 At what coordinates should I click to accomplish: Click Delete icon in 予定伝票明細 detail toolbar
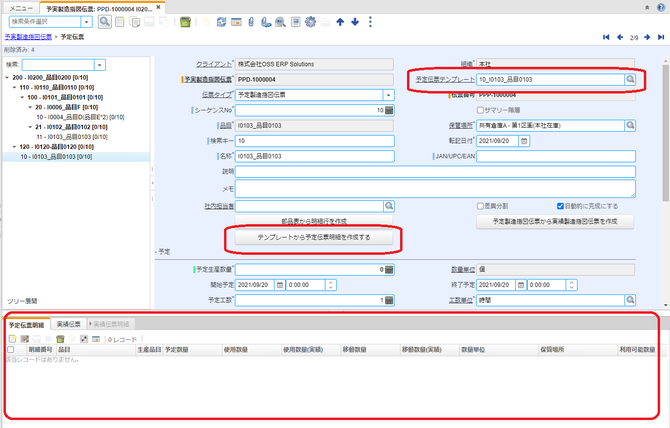pos(60,339)
